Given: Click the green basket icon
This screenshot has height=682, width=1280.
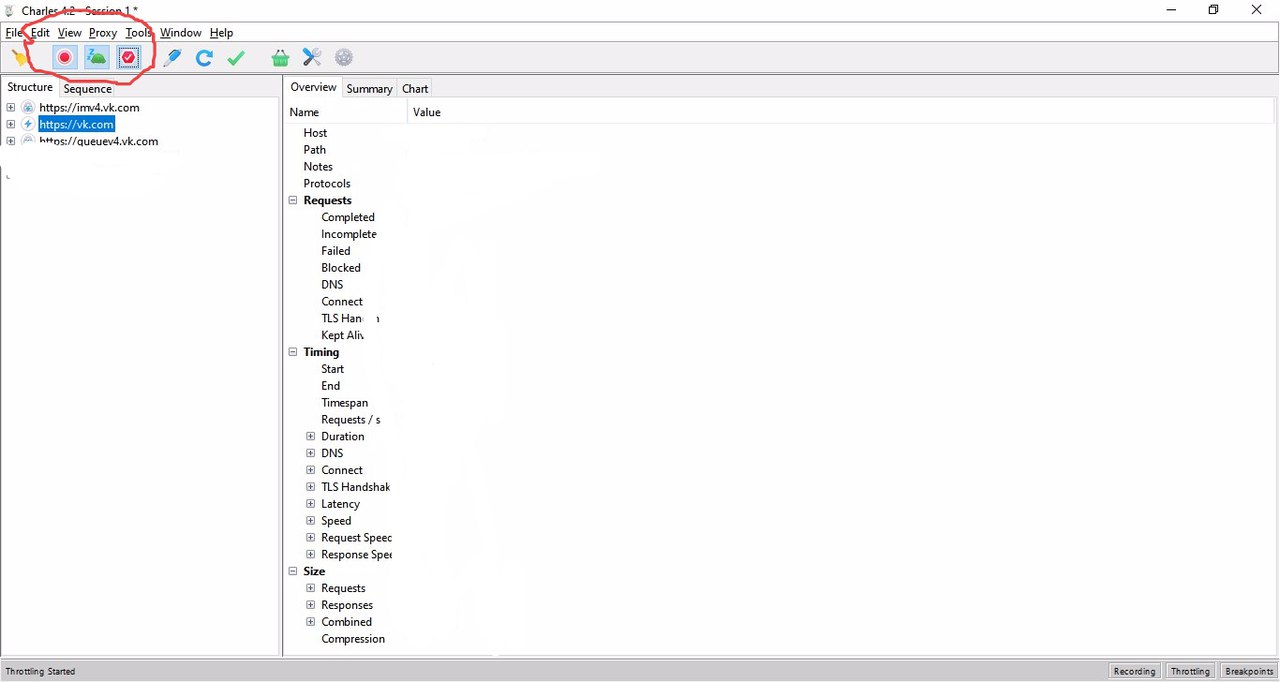Looking at the screenshot, I should [x=280, y=58].
